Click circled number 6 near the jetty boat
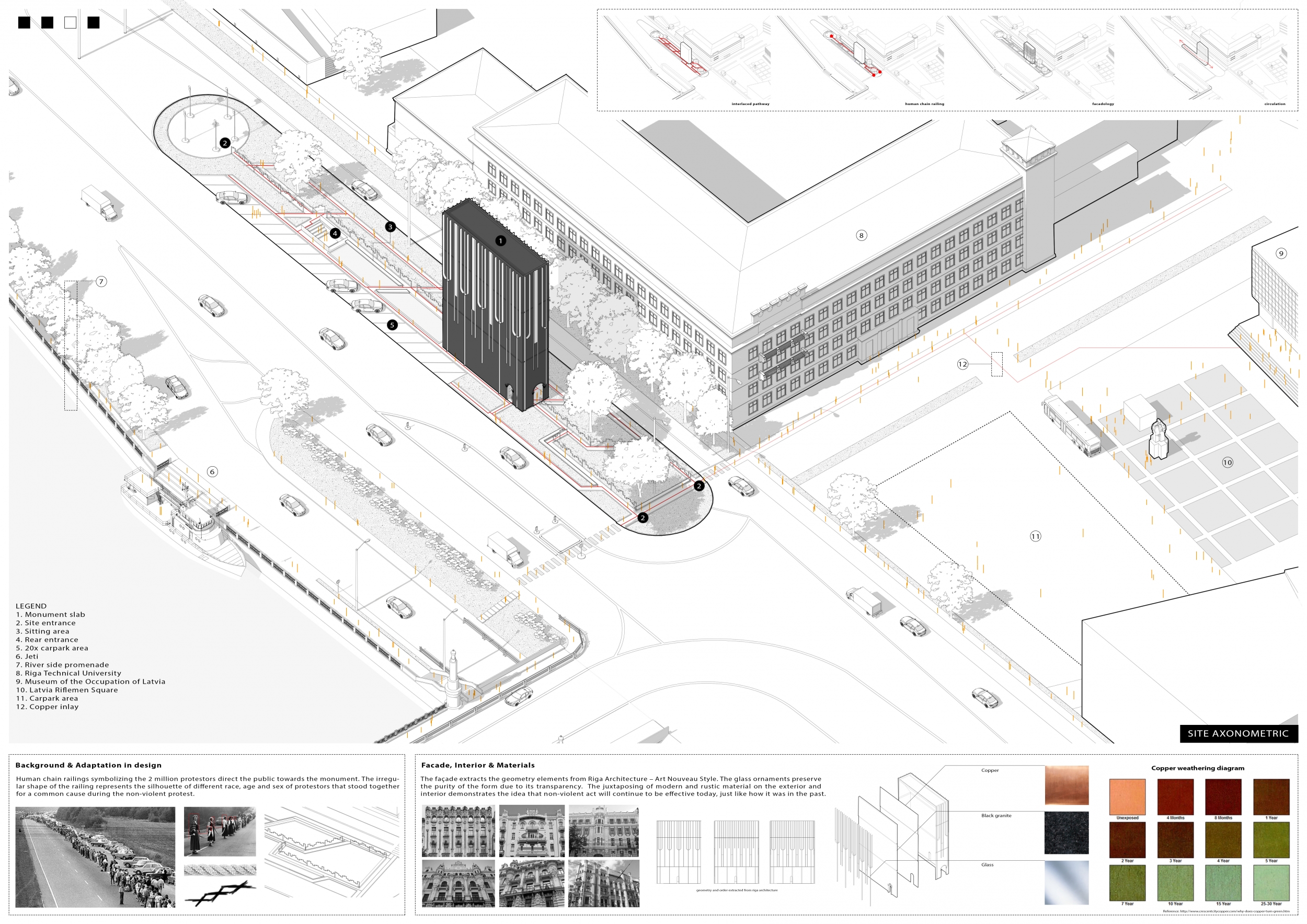 click(x=212, y=472)
